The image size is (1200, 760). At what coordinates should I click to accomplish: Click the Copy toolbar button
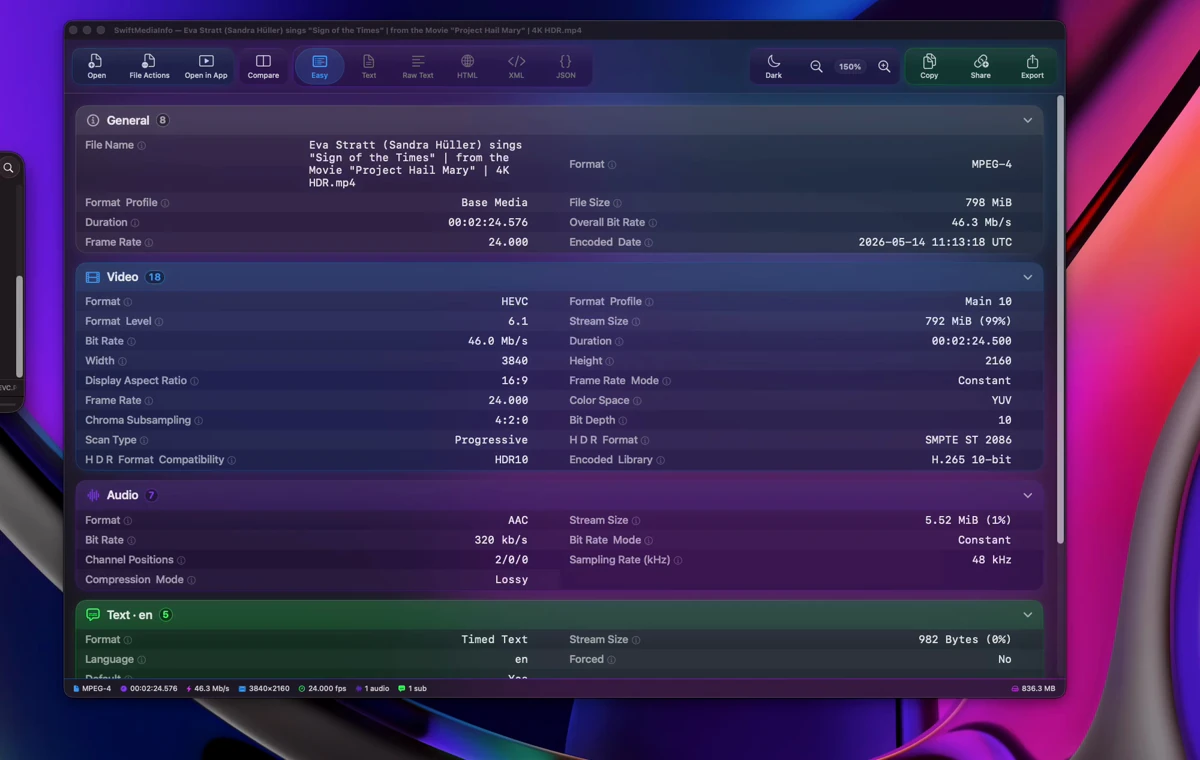[x=929, y=66]
